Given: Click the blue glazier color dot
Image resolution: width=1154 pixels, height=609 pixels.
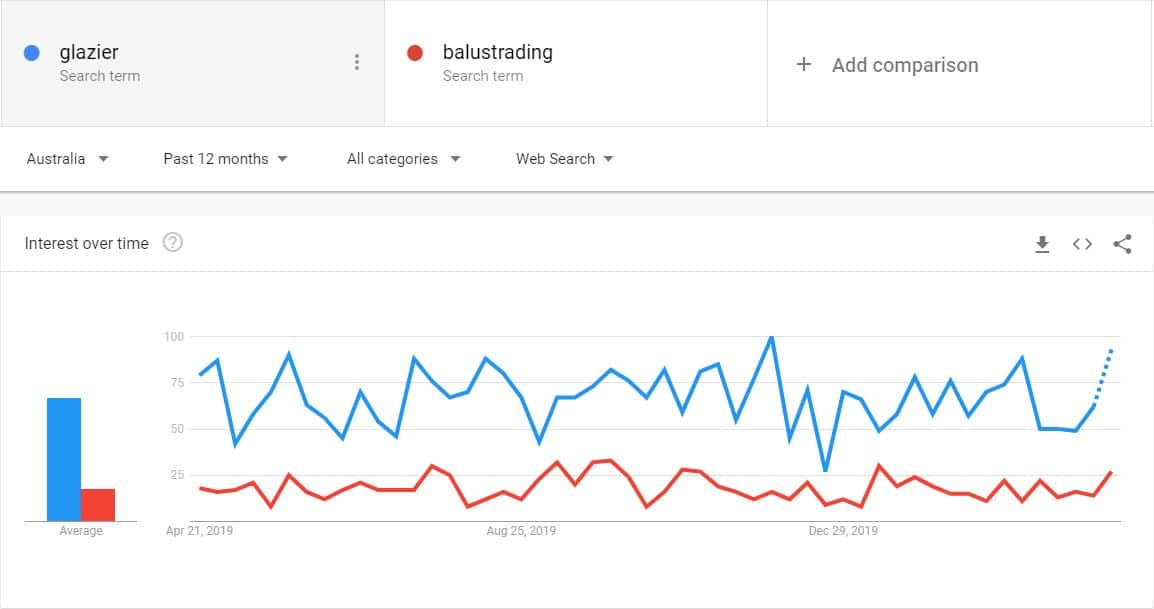Looking at the screenshot, I should point(32,53).
